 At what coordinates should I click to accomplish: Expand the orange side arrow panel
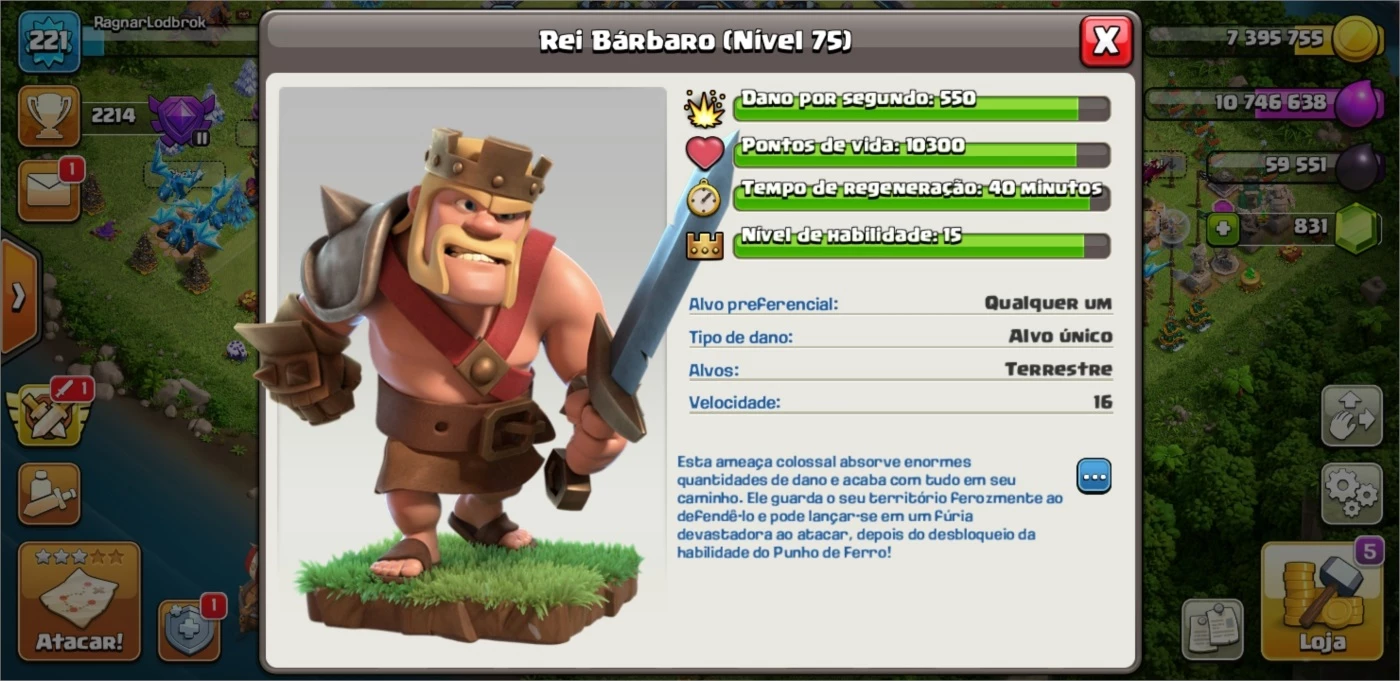tap(18, 297)
